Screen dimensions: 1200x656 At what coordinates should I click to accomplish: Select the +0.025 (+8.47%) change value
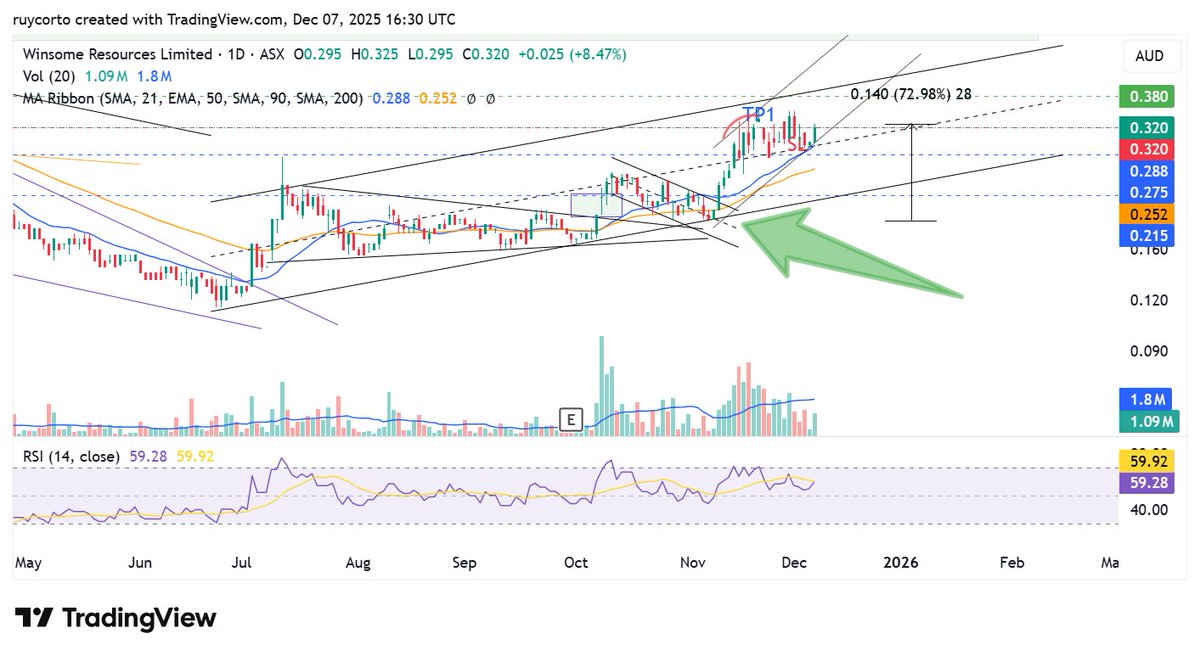[570, 54]
